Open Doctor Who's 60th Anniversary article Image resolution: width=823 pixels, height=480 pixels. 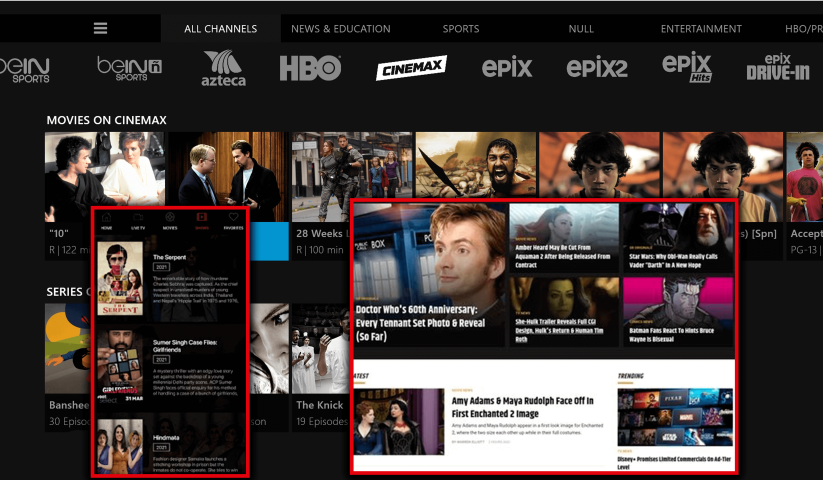click(x=430, y=275)
